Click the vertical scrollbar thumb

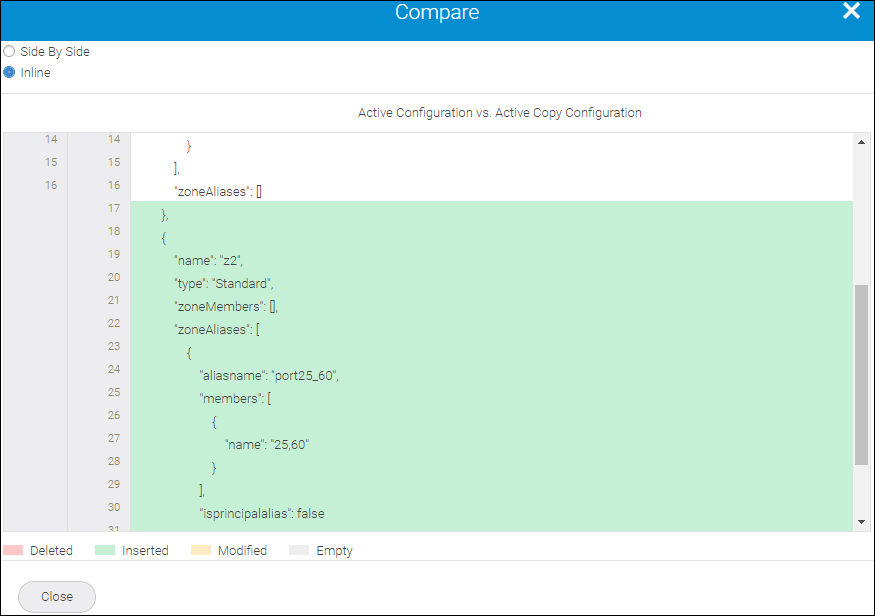pos(861,375)
